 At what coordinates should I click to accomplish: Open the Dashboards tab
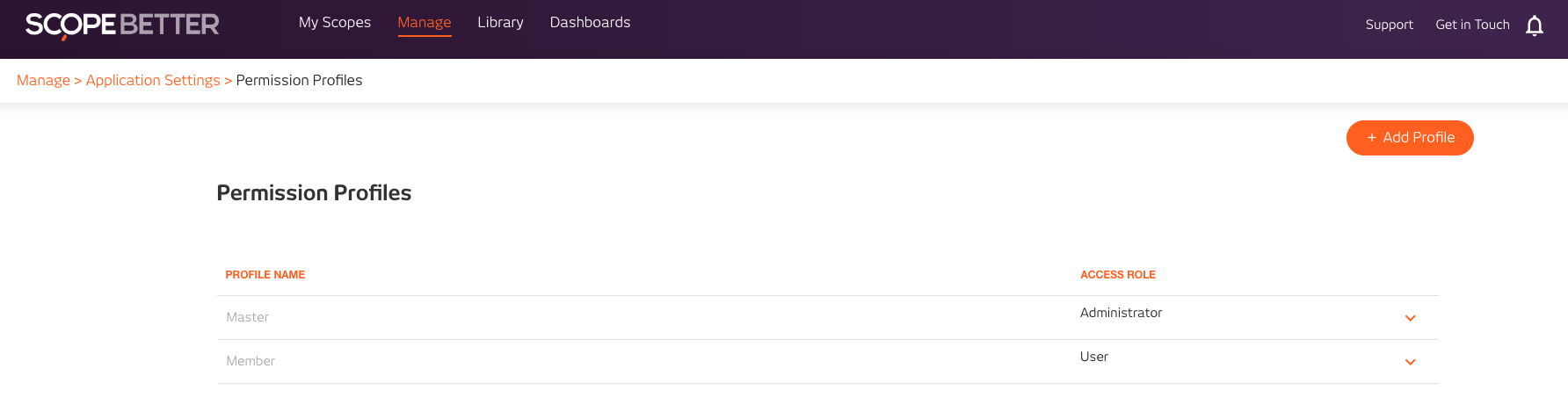pyautogui.click(x=590, y=23)
